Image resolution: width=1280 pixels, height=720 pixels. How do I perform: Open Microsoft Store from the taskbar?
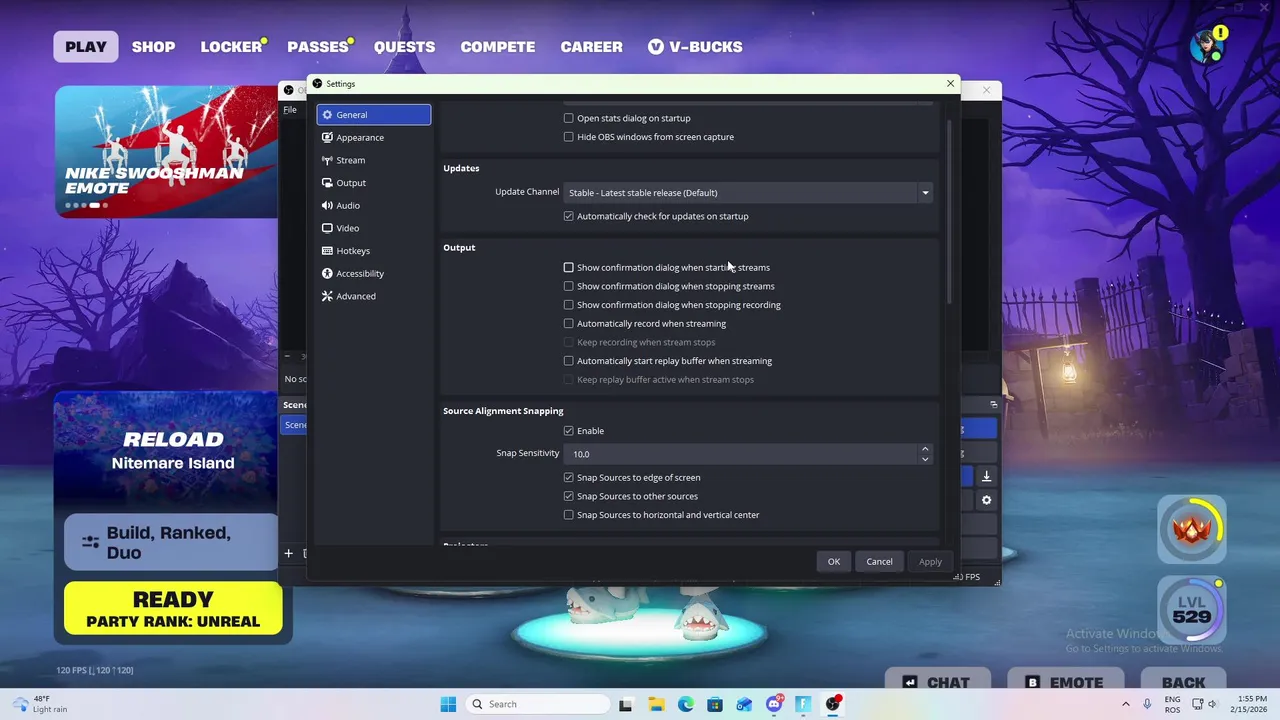[715, 704]
